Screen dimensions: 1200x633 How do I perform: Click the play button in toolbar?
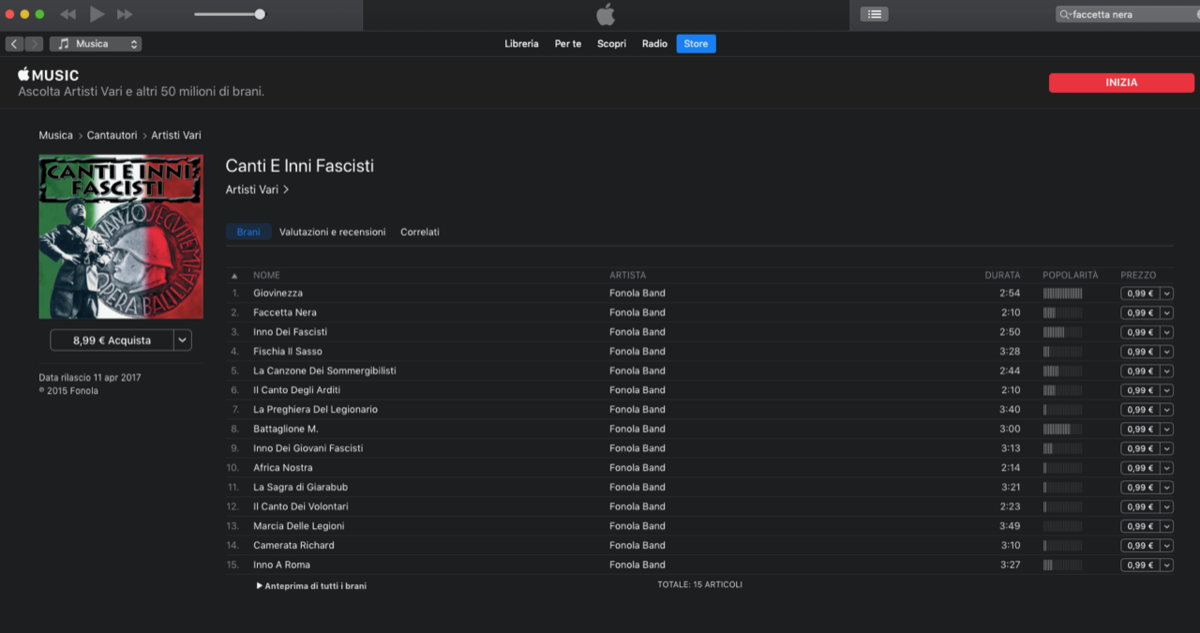click(97, 14)
